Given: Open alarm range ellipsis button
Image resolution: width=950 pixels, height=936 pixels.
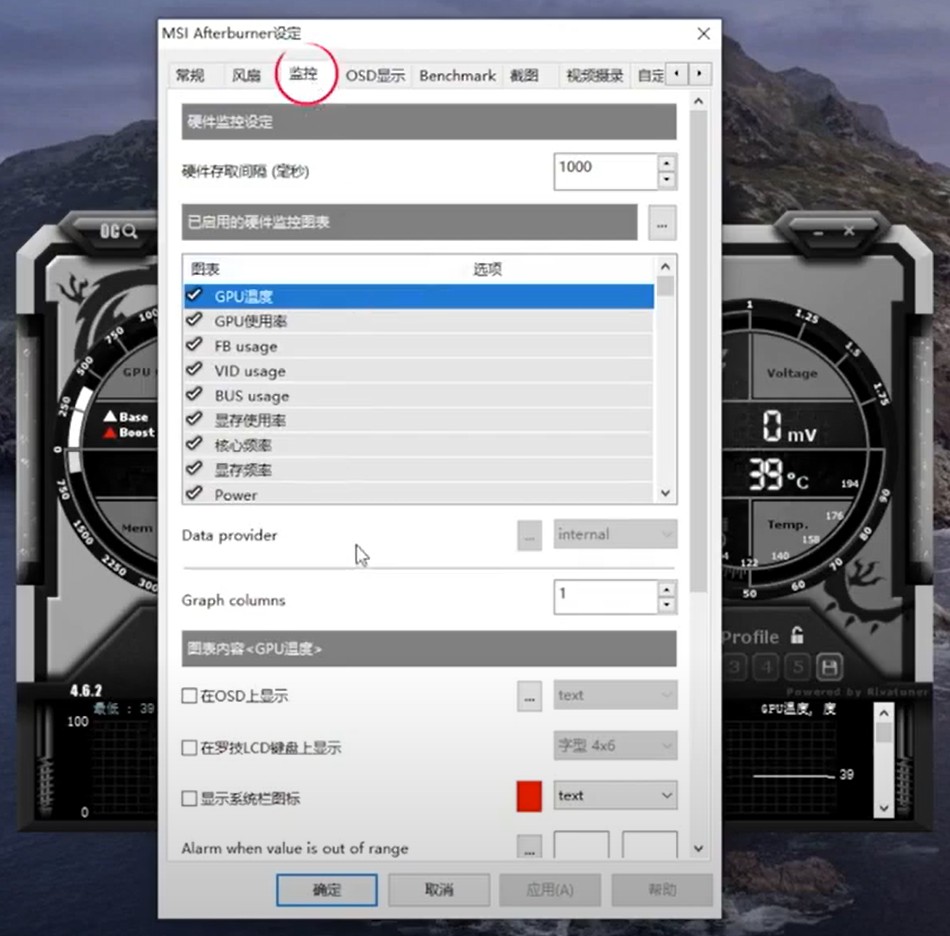Looking at the screenshot, I should point(529,848).
